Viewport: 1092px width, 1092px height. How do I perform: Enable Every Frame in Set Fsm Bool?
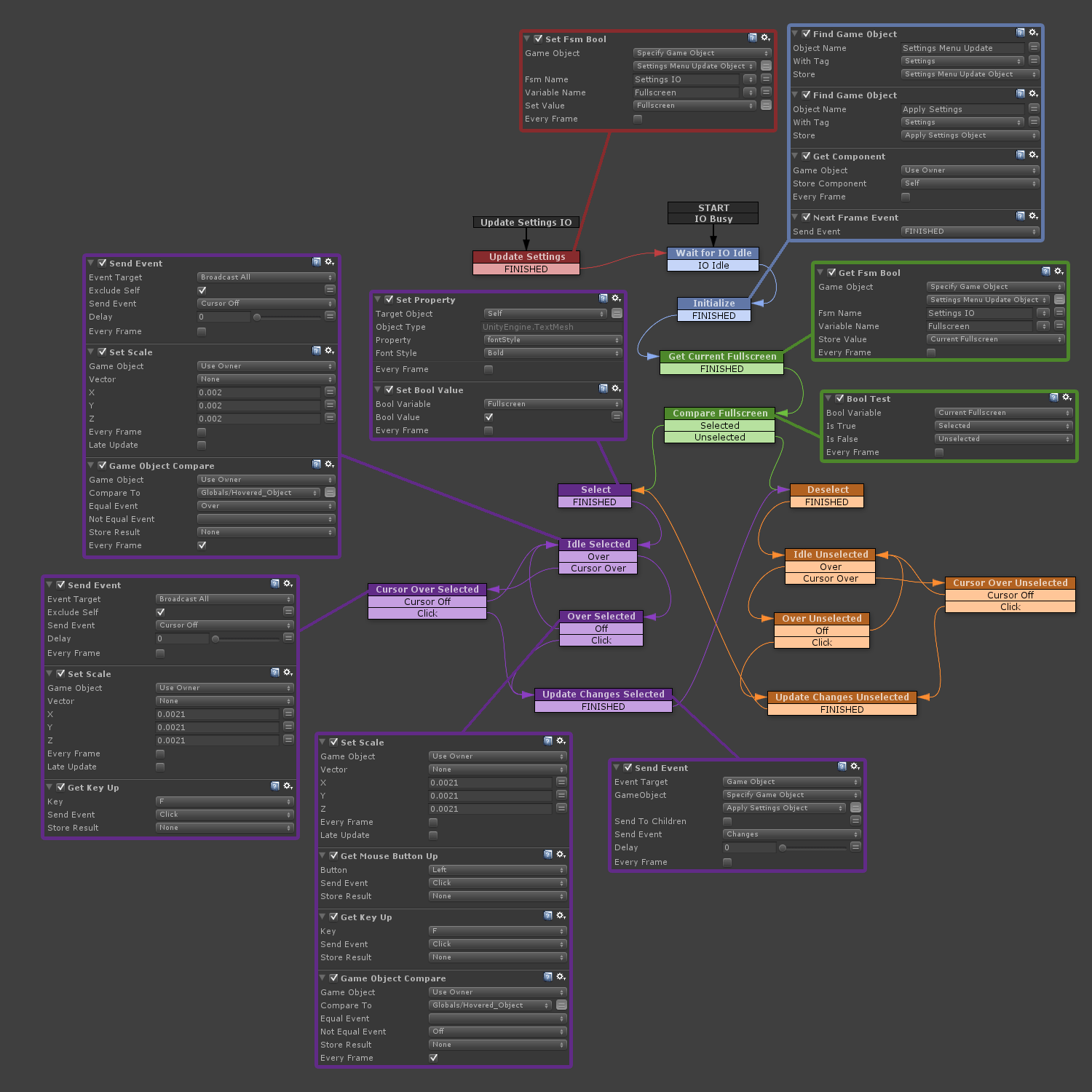click(x=638, y=119)
